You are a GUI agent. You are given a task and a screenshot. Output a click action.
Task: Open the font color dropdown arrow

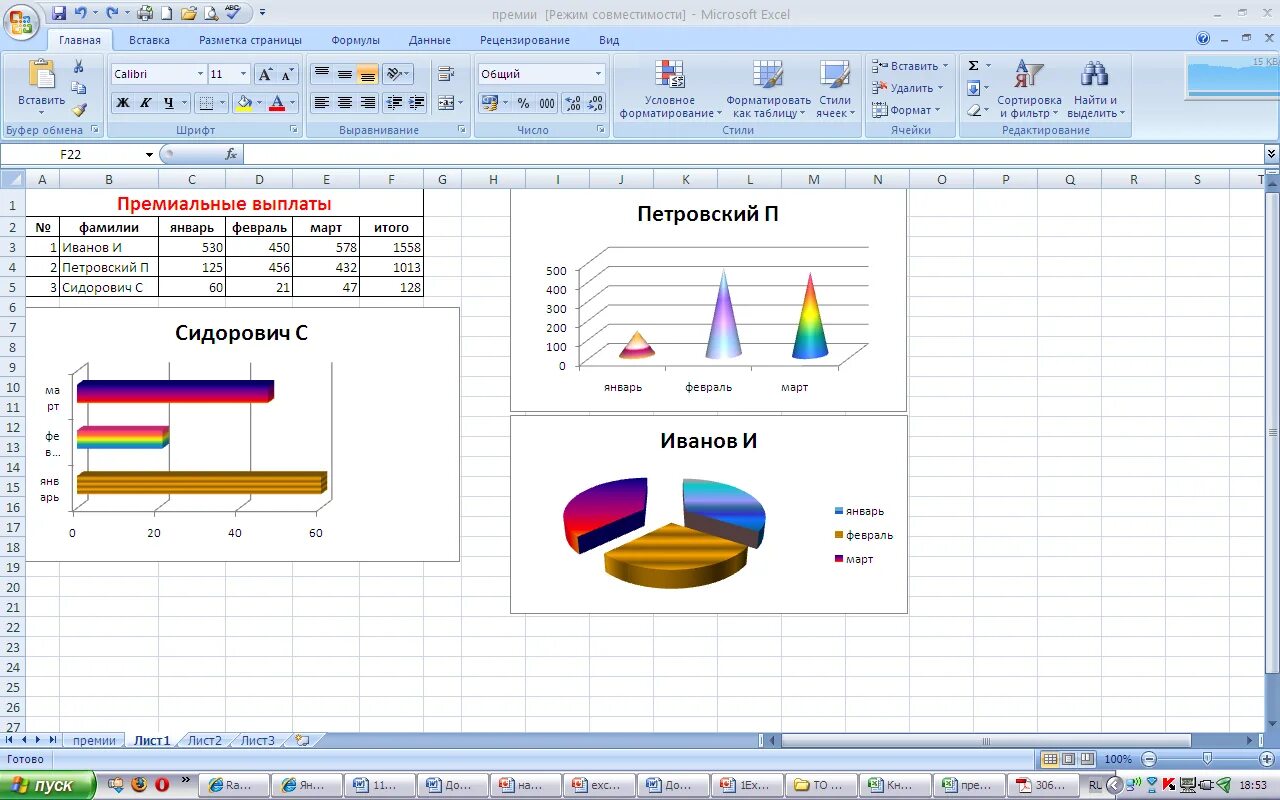pos(293,102)
